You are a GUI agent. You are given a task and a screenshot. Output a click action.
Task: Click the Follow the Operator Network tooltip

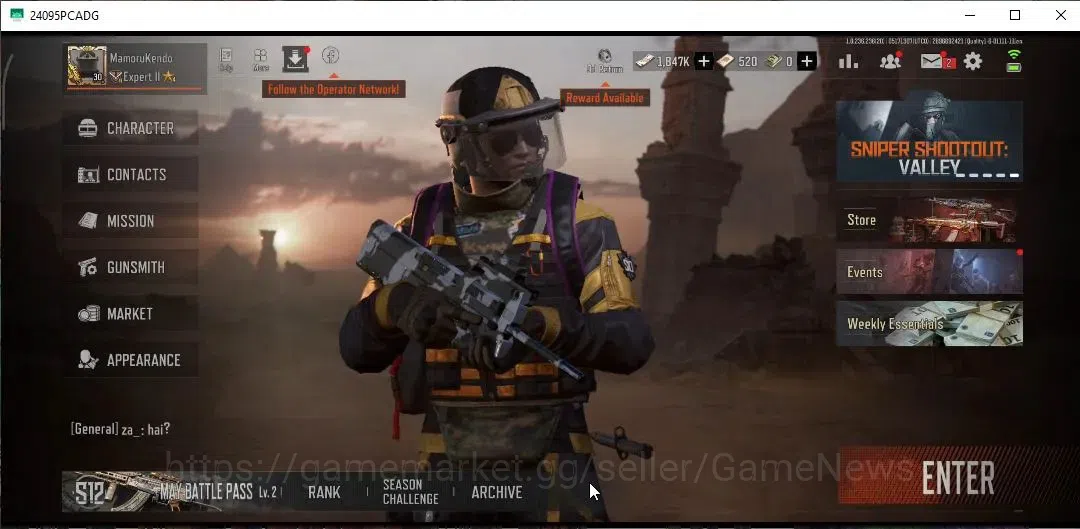click(333, 89)
